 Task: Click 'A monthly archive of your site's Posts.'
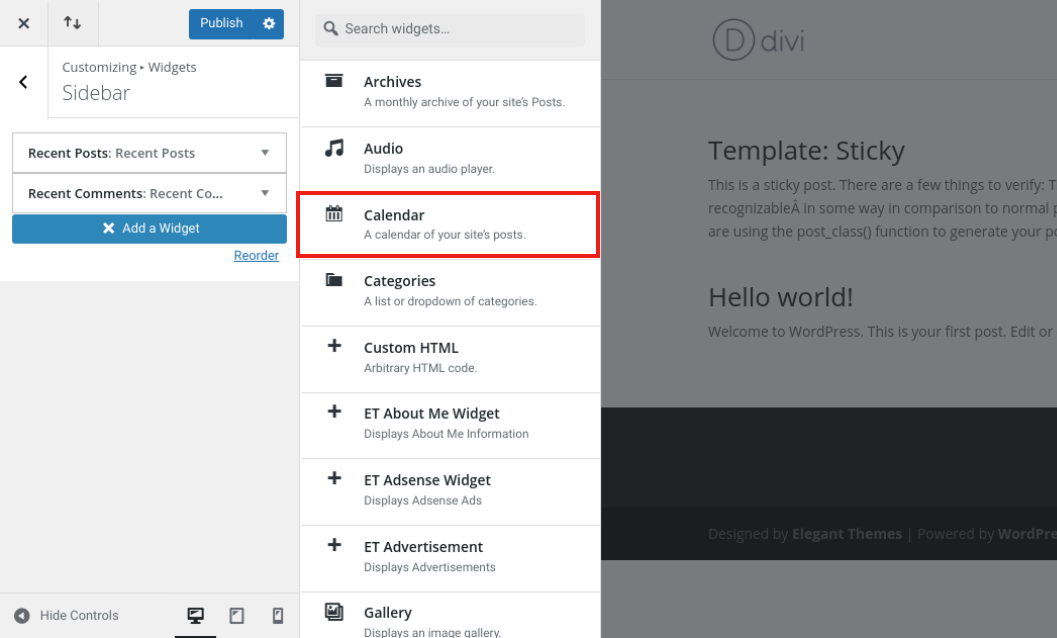(x=464, y=102)
